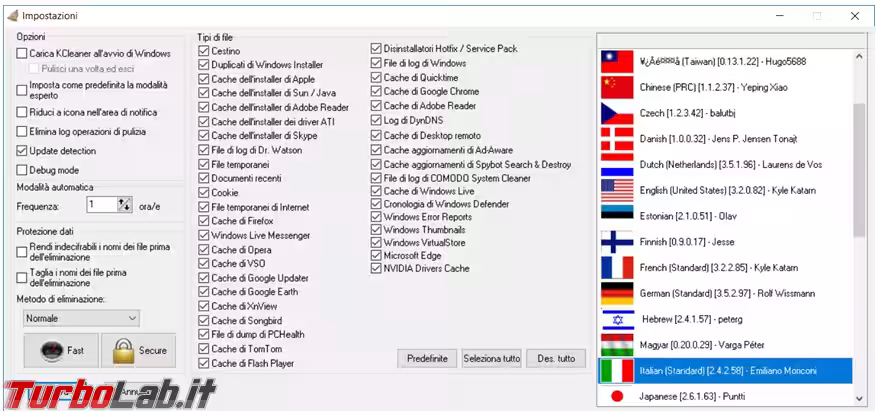This screenshot has width=876, height=412.
Task: Uncheck File di log di Windows
Action: [x=376, y=63]
